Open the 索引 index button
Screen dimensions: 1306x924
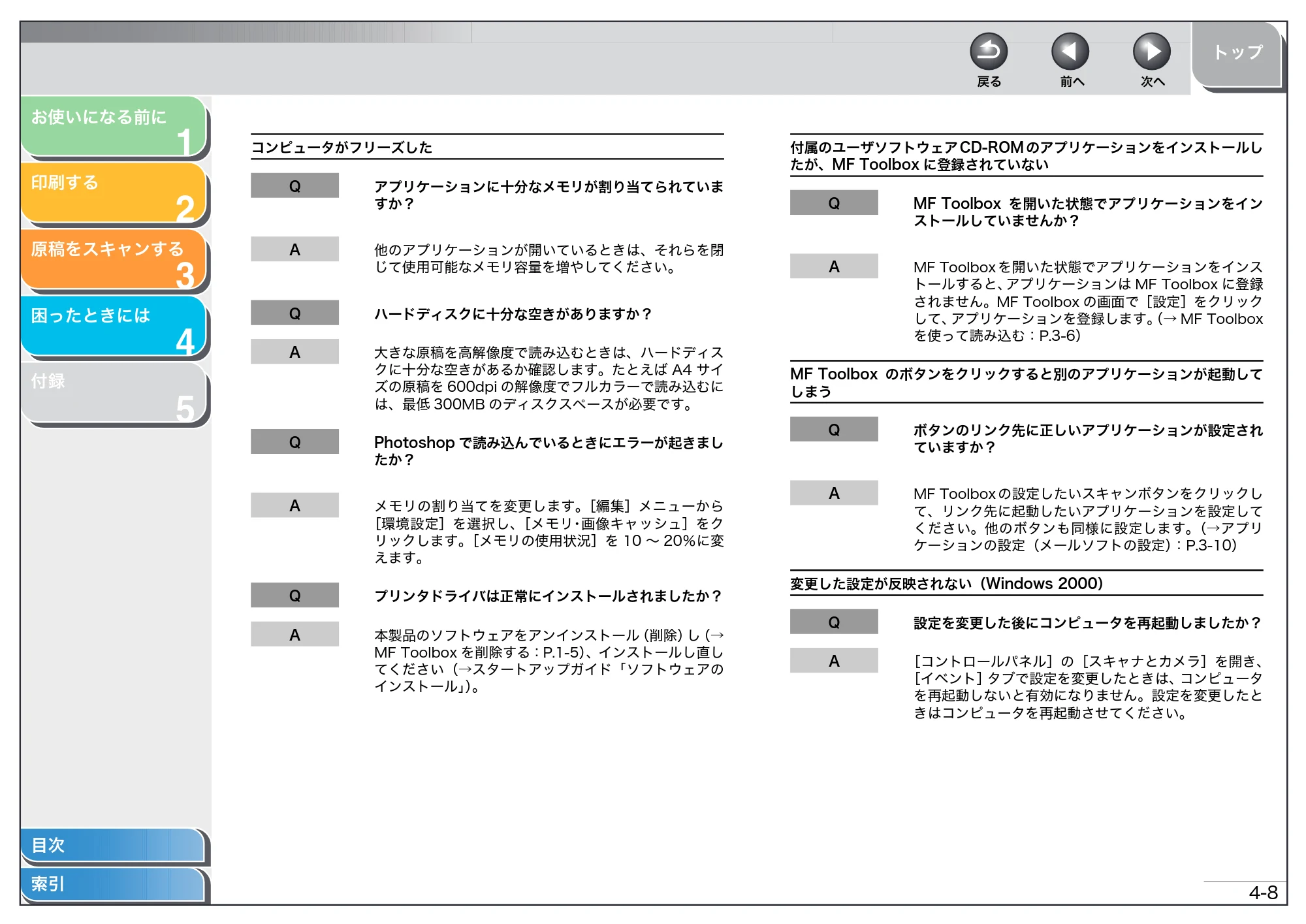[112, 884]
